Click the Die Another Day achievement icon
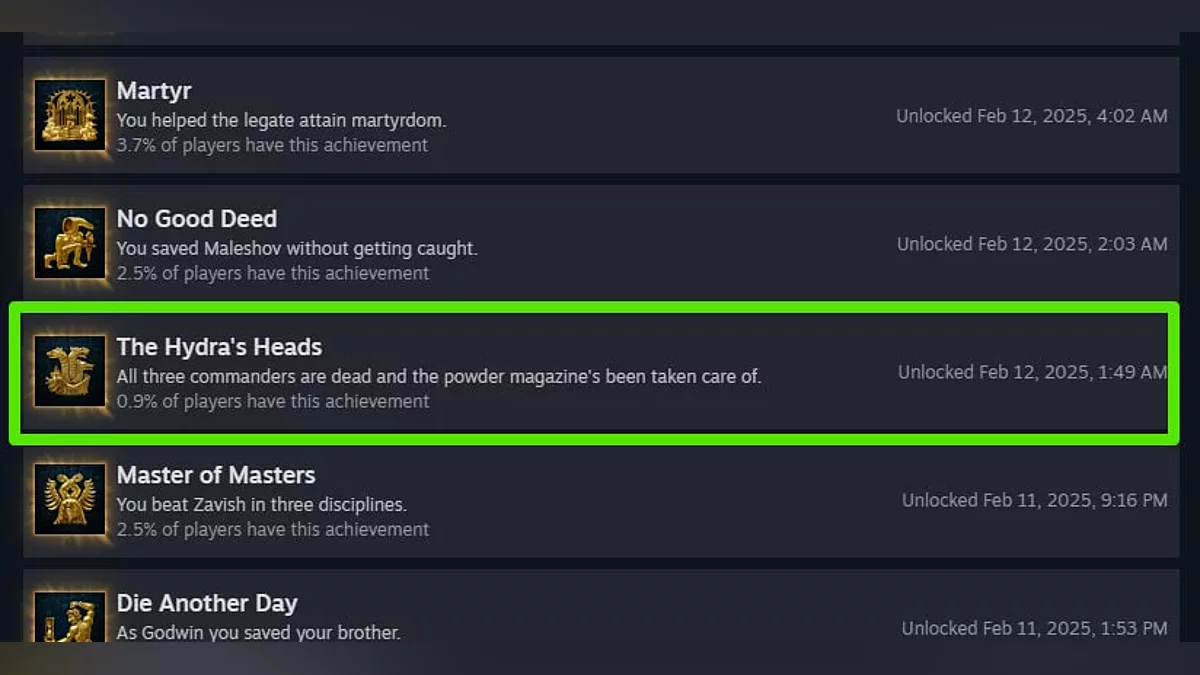The height and width of the screenshot is (675, 1200). (70, 617)
